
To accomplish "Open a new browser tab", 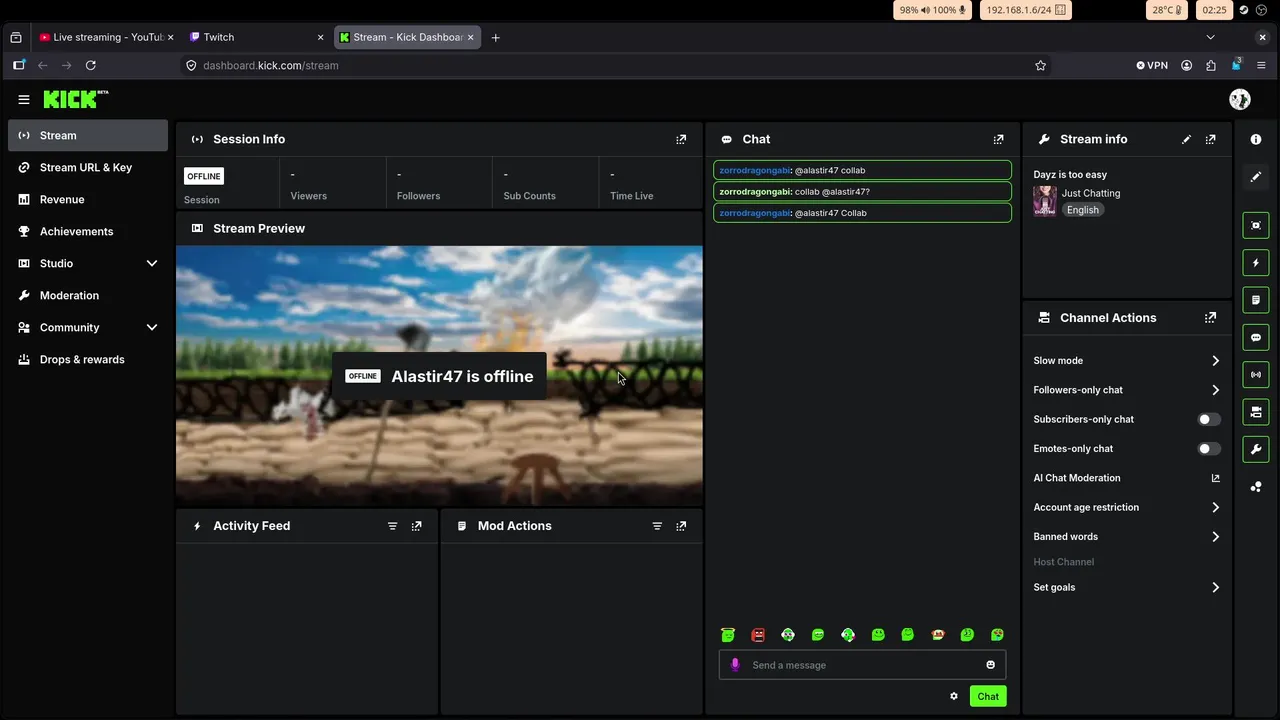I will point(495,37).
